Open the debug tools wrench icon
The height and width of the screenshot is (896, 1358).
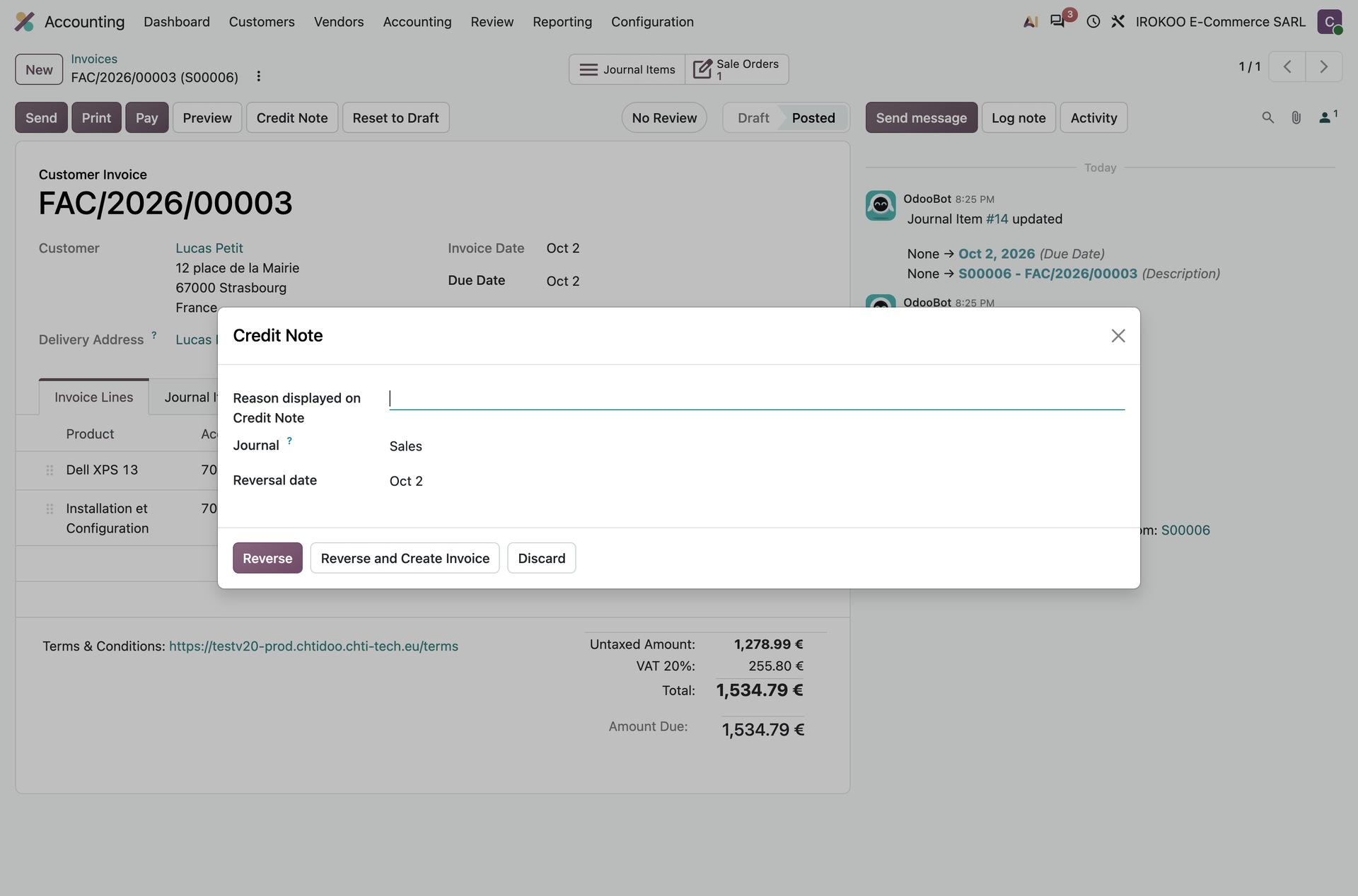click(x=1118, y=22)
